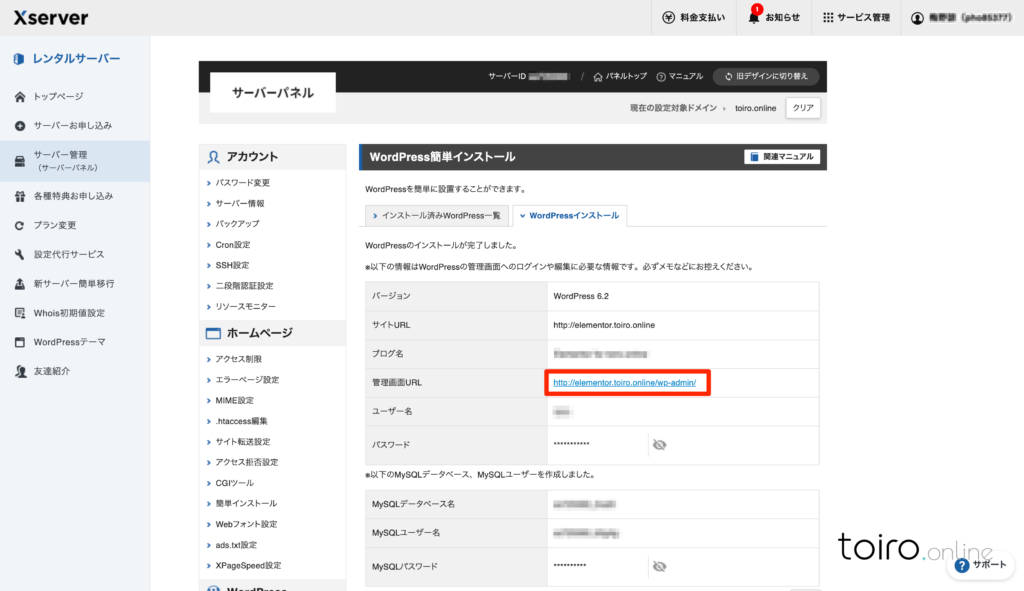Expand the パスワード変更 account item
Image resolution: width=1024 pixels, height=591 pixels.
[242, 183]
